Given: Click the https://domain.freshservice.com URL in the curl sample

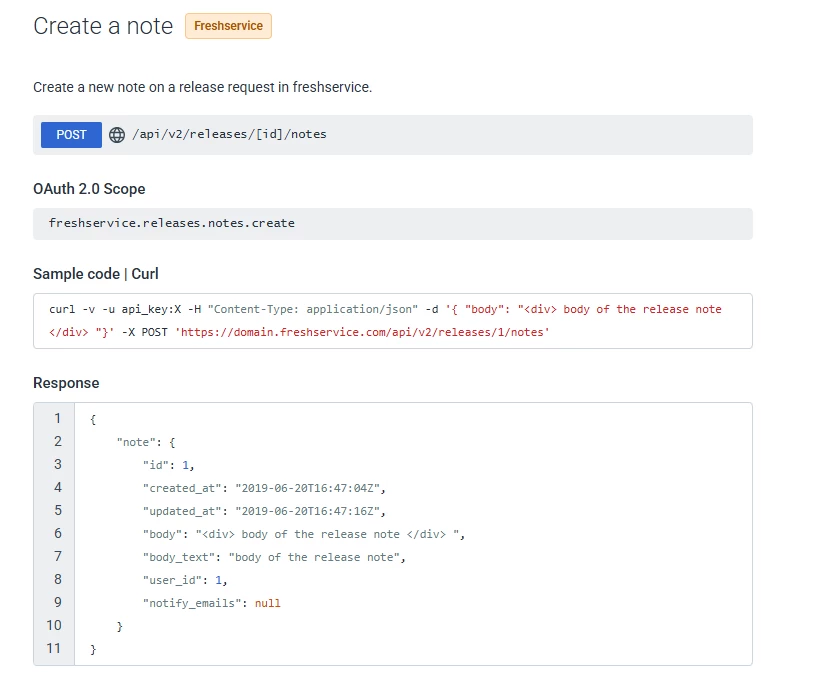Looking at the screenshot, I should click(362, 332).
